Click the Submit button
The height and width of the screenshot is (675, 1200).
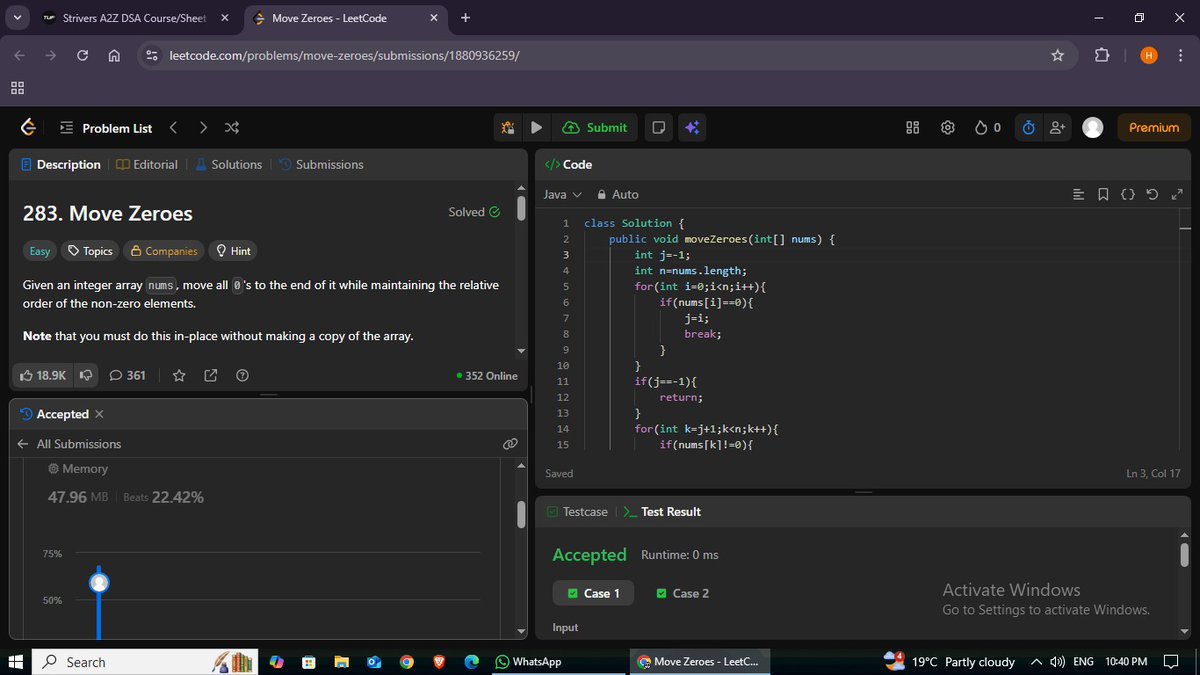pyautogui.click(x=596, y=127)
